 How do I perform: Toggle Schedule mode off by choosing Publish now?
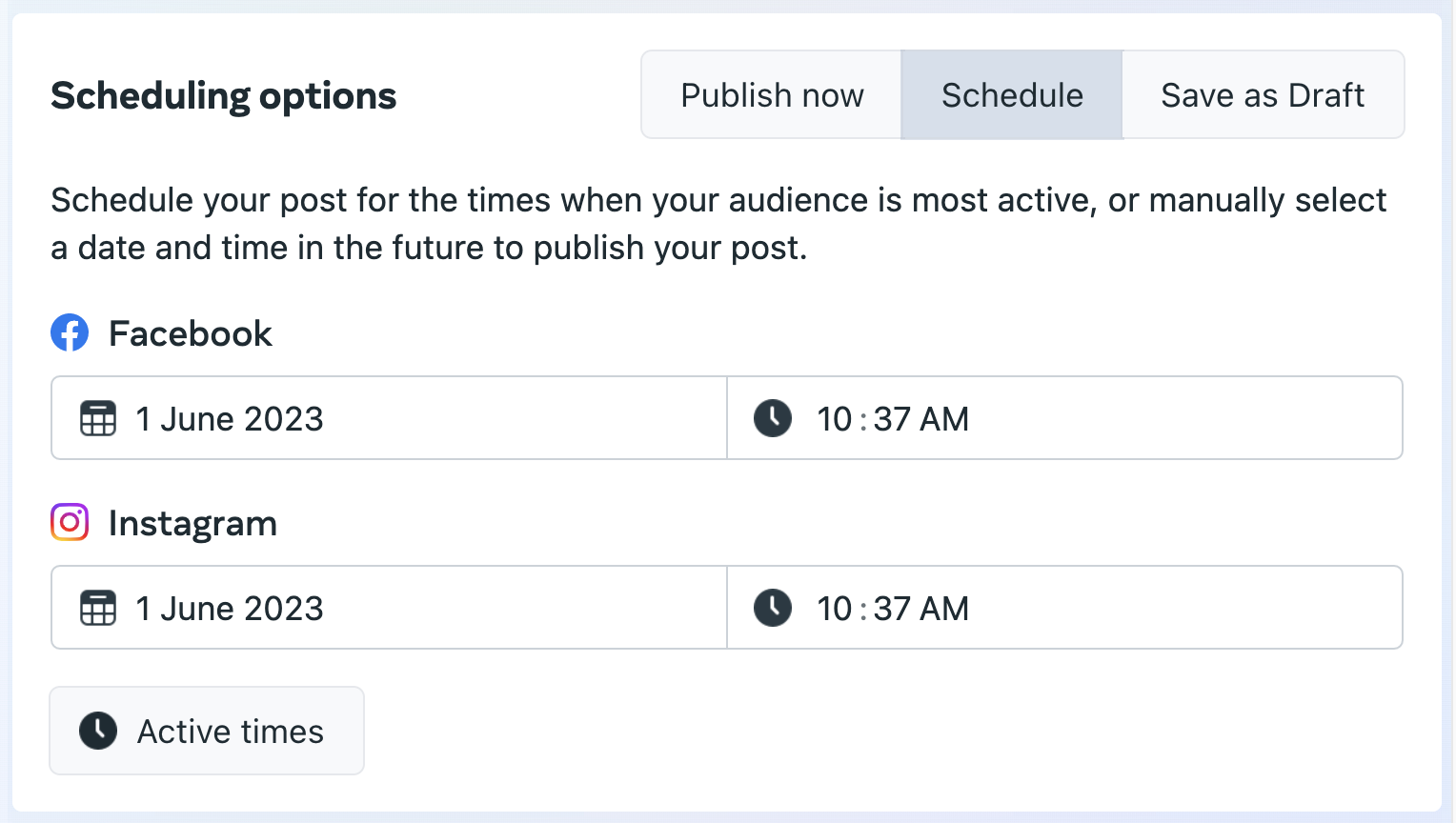tap(771, 94)
